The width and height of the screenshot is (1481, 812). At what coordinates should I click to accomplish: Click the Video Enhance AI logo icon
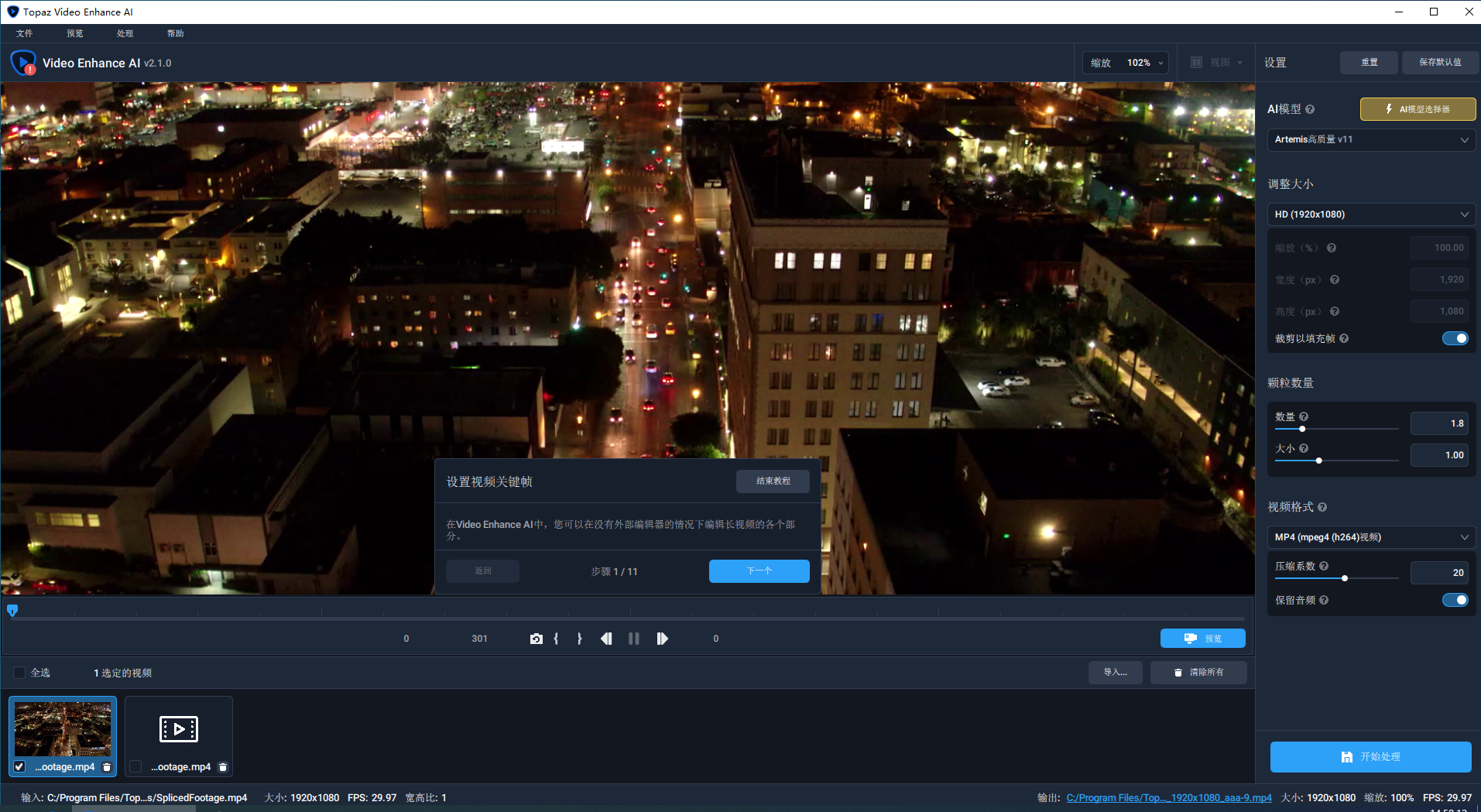pyautogui.click(x=23, y=63)
